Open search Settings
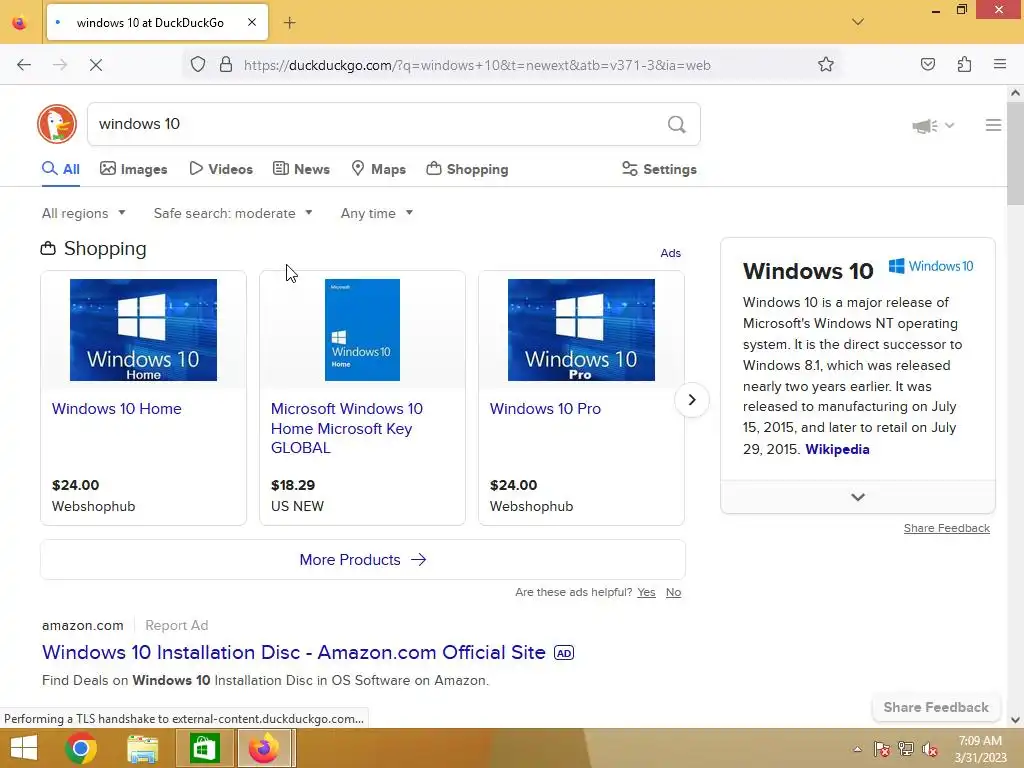Image resolution: width=1024 pixels, height=768 pixels. (x=660, y=169)
